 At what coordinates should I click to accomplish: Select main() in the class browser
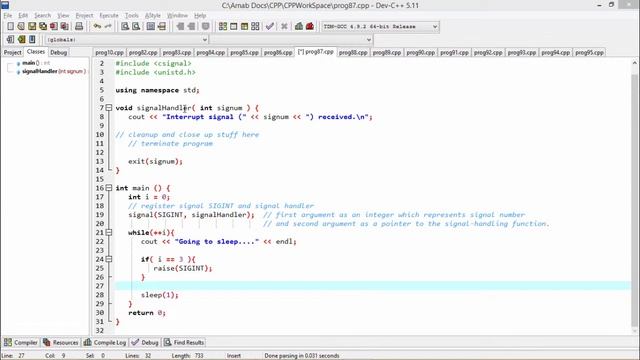33,63
